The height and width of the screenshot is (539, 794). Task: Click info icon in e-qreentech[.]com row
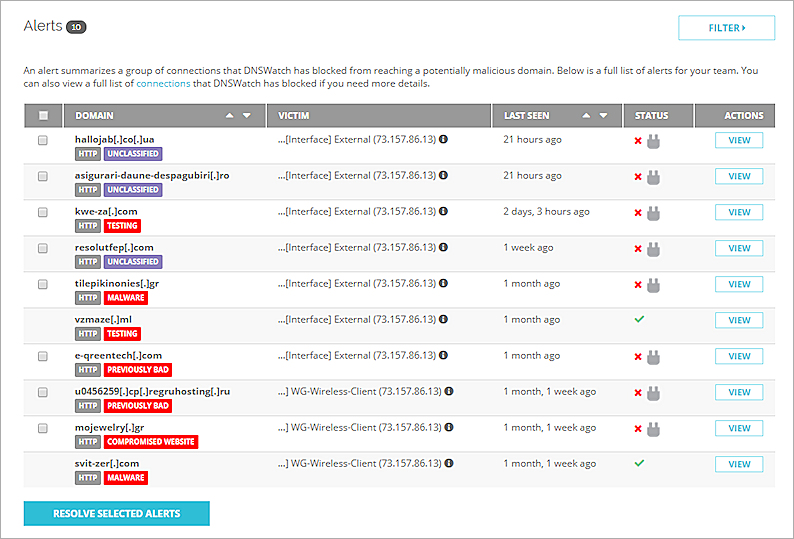[x=443, y=356]
